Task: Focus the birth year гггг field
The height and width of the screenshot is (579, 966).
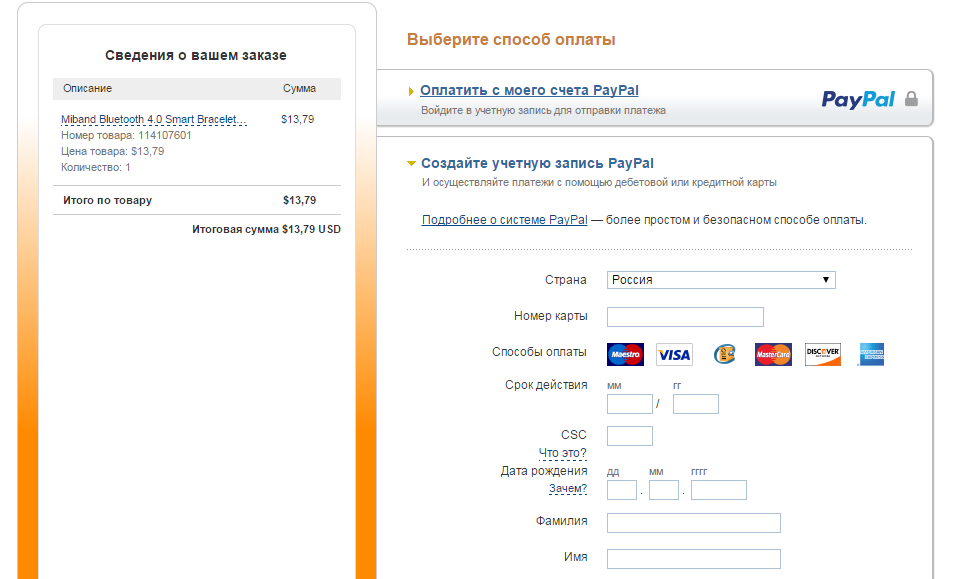Action: [718, 490]
